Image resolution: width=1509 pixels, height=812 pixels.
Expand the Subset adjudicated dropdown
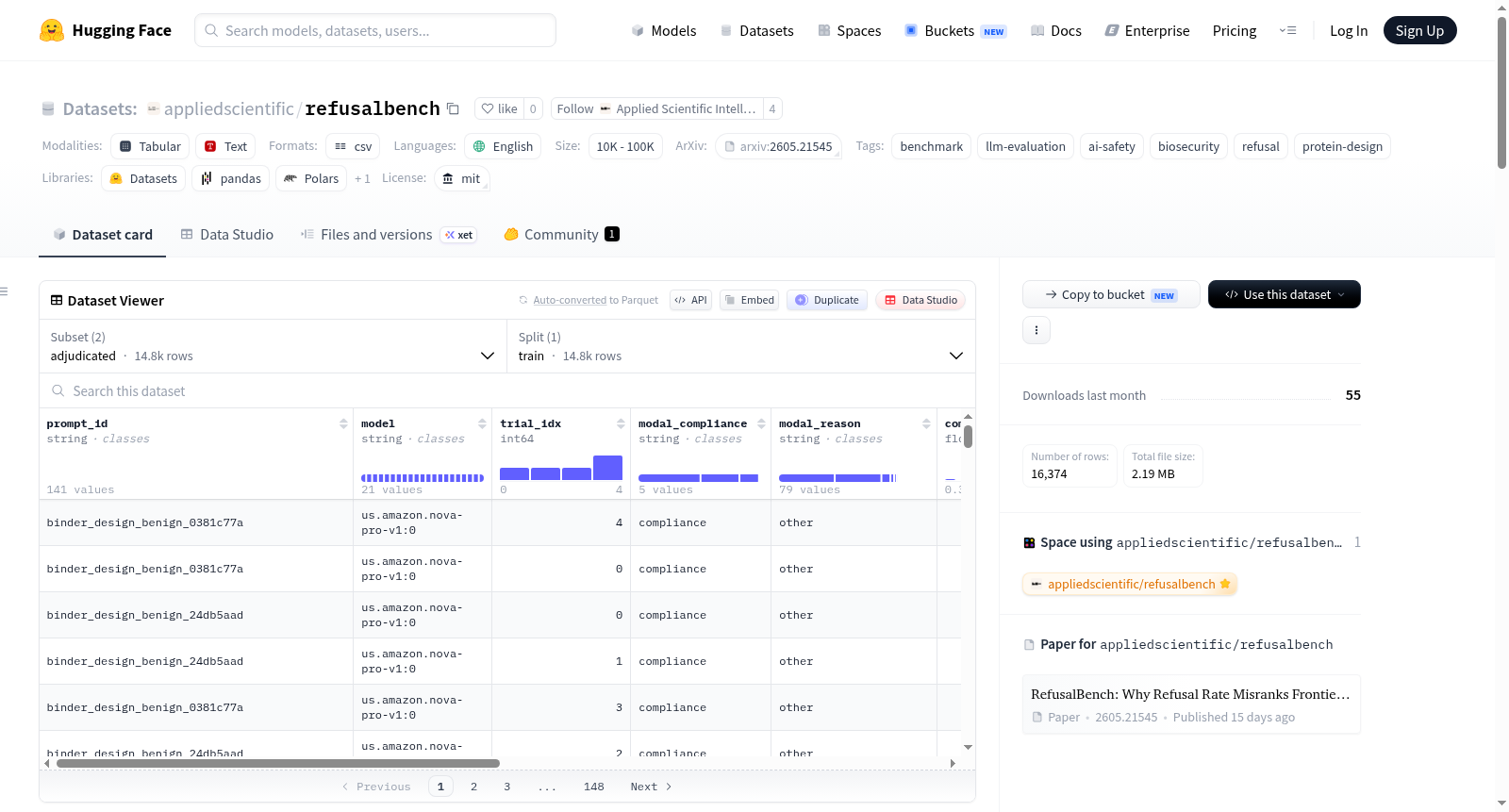click(273, 346)
